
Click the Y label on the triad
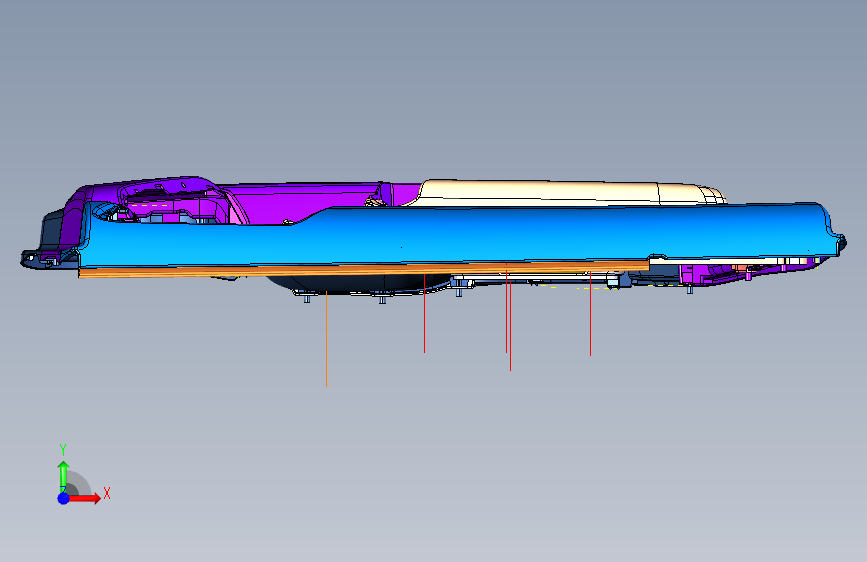tap(63, 450)
